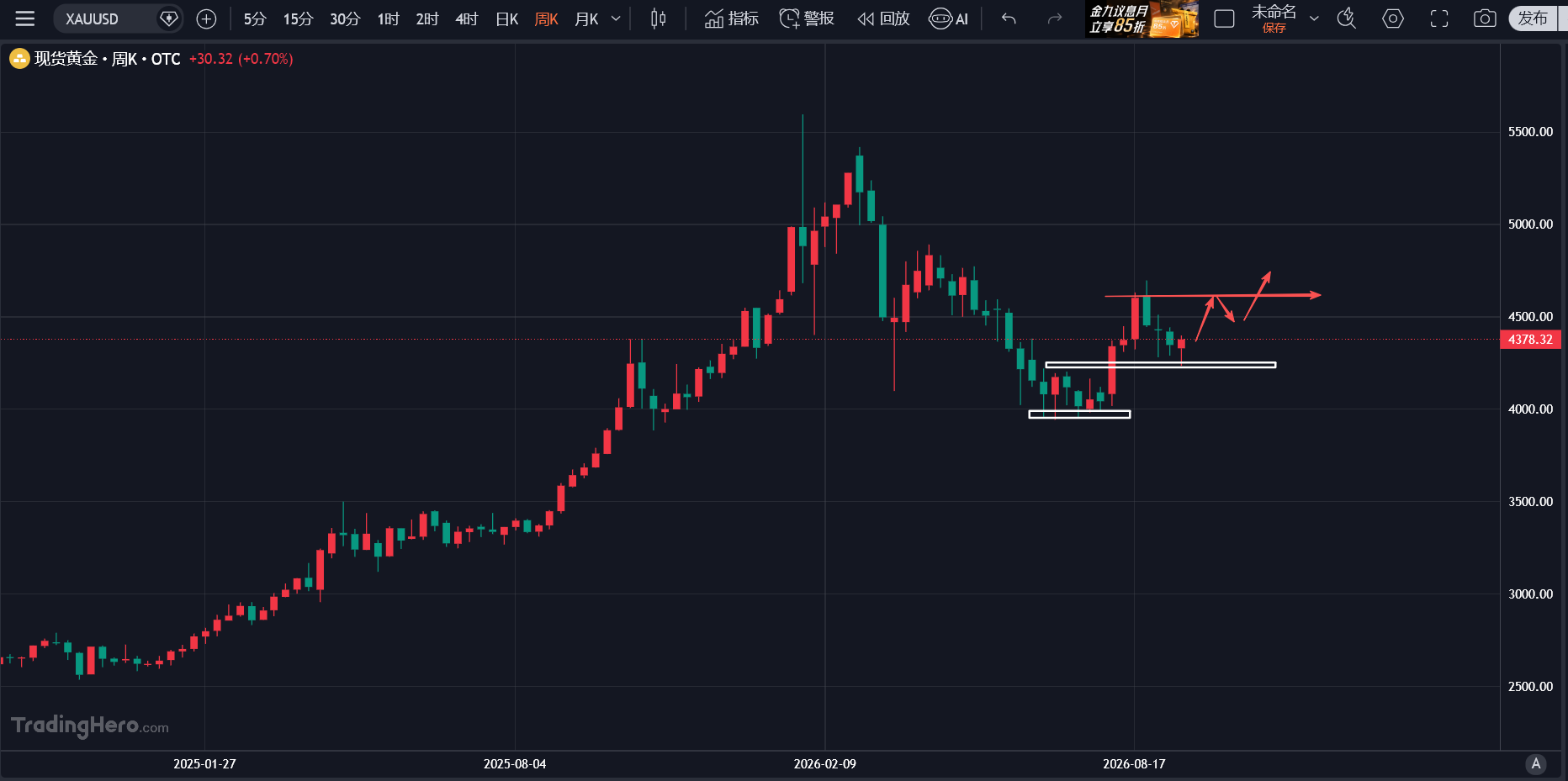1568x781 pixels.
Task: Toggle auto-scale with the A button
Action: [x=1536, y=764]
